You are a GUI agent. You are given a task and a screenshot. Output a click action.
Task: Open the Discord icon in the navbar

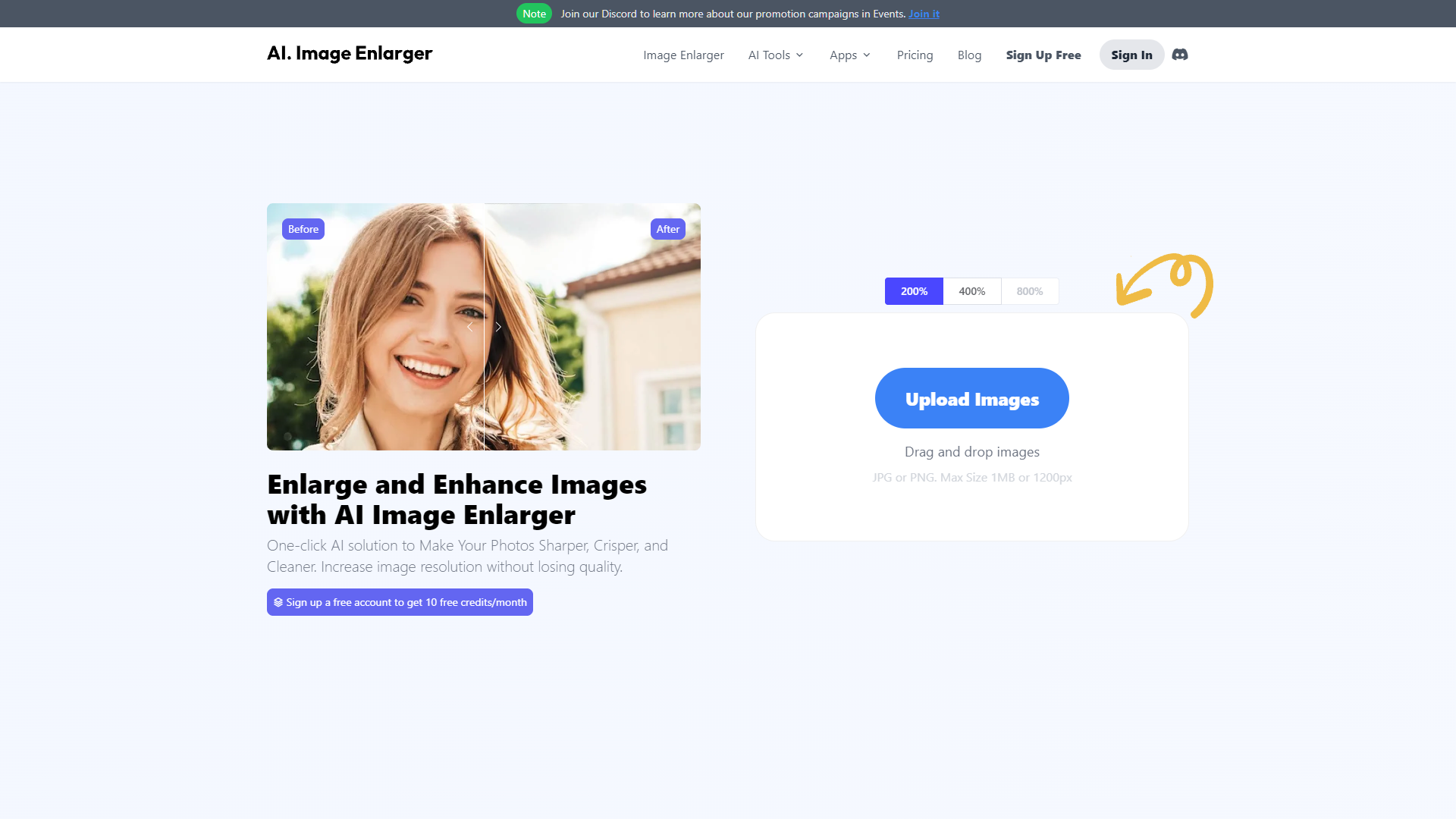[1179, 55]
